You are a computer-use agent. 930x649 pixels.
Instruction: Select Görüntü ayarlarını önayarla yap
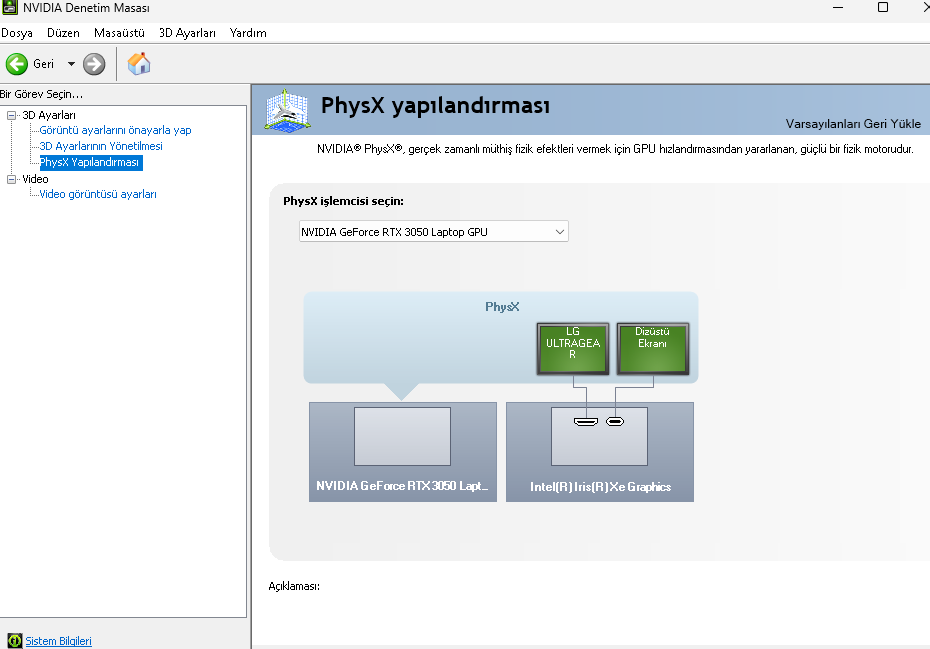(115, 131)
